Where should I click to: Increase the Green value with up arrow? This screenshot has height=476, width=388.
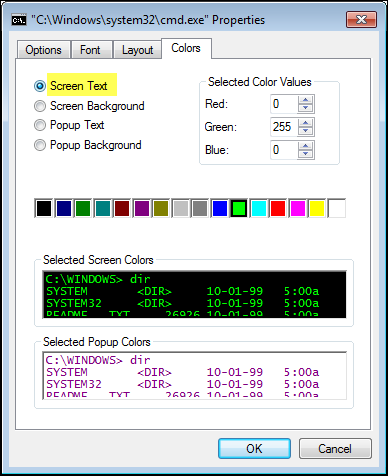coord(306,123)
